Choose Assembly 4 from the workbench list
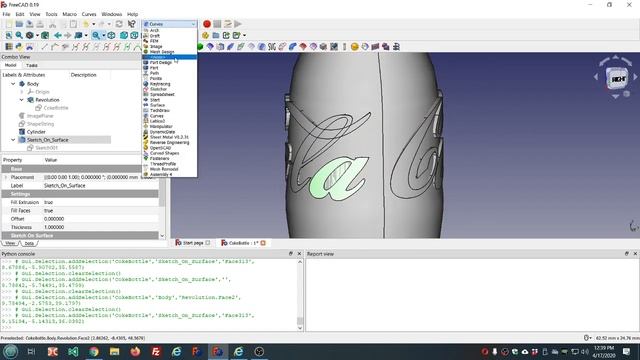This screenshot has width=640, height=360. [161, 174]
